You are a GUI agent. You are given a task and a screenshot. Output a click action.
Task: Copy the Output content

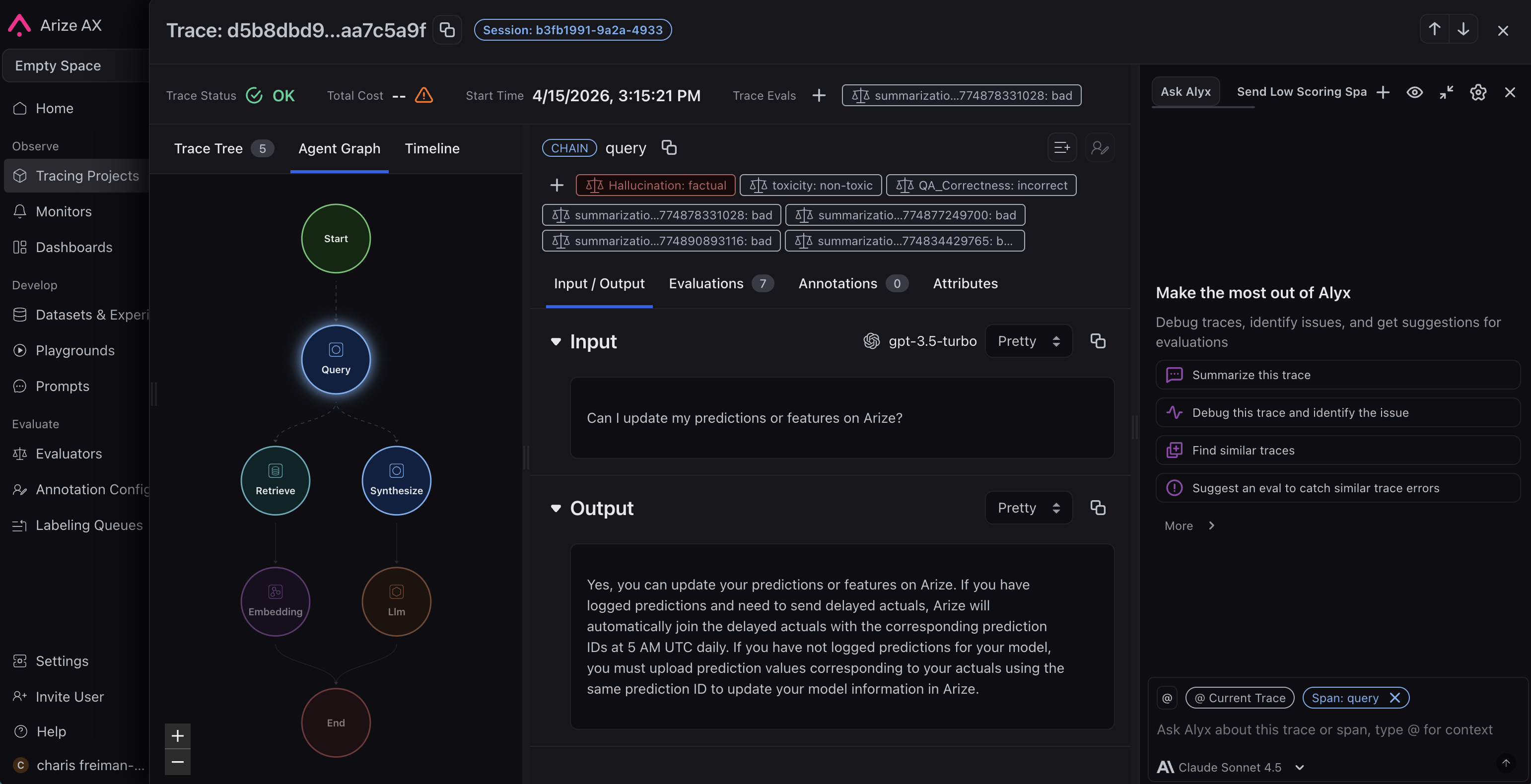(x=1098, y=508)
